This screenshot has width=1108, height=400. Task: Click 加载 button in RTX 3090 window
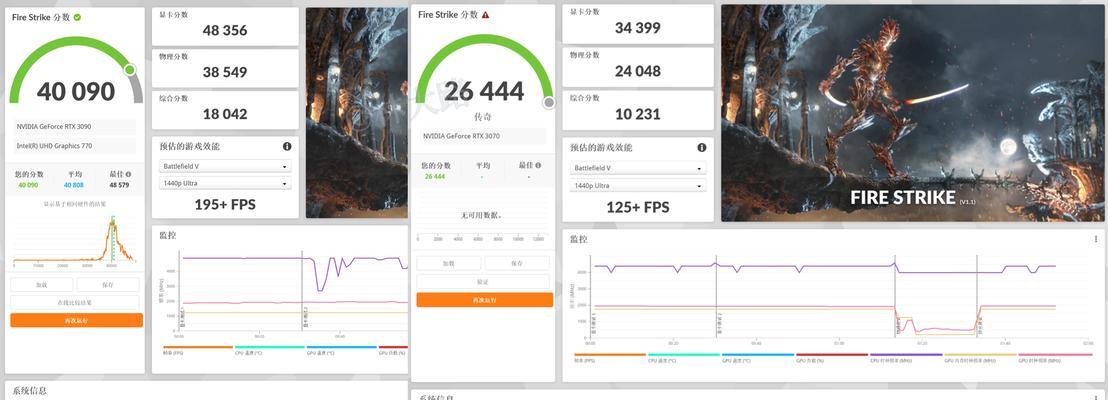[x=42, y=285]
